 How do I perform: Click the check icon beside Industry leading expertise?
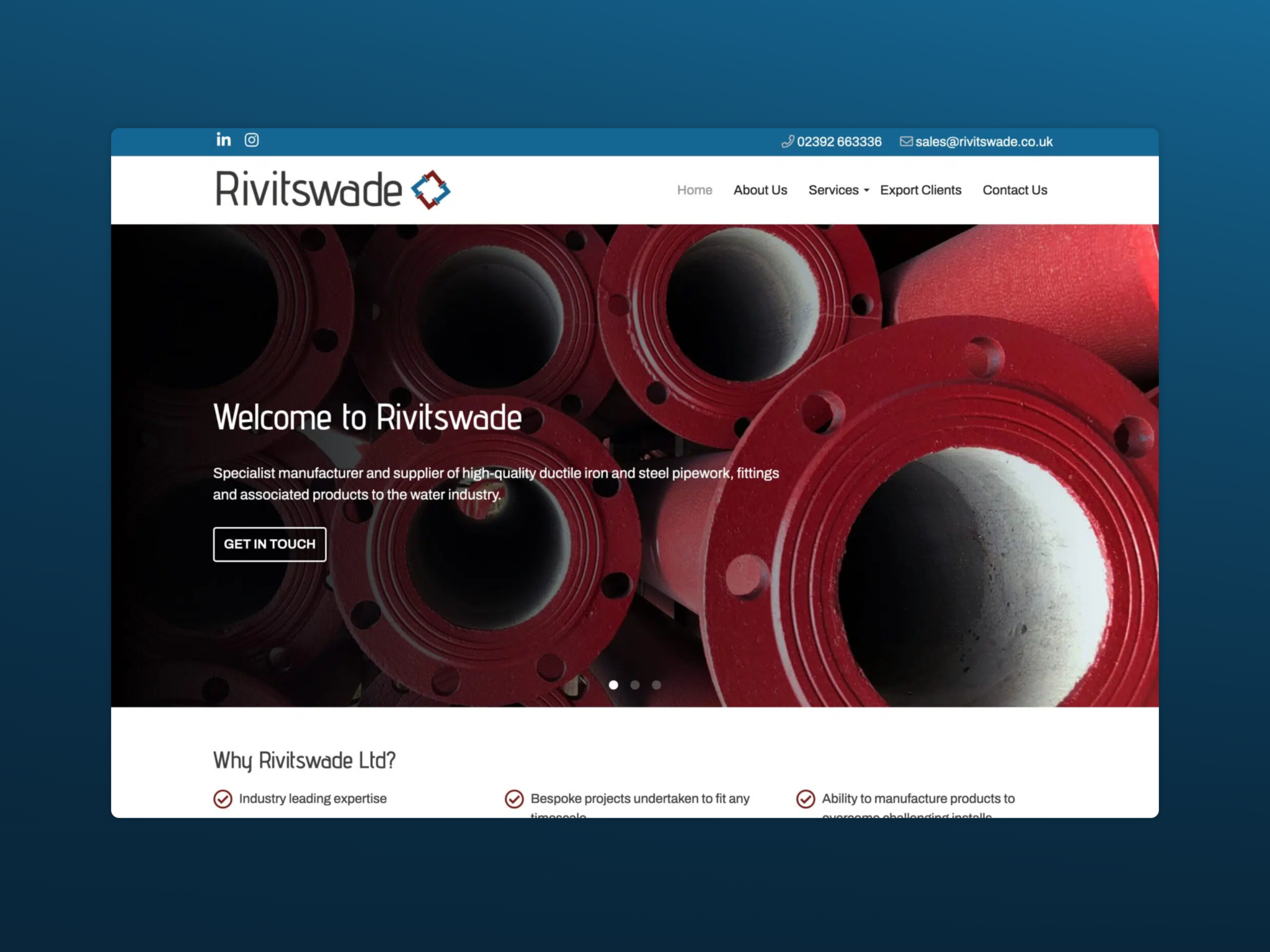pos(223,799)
